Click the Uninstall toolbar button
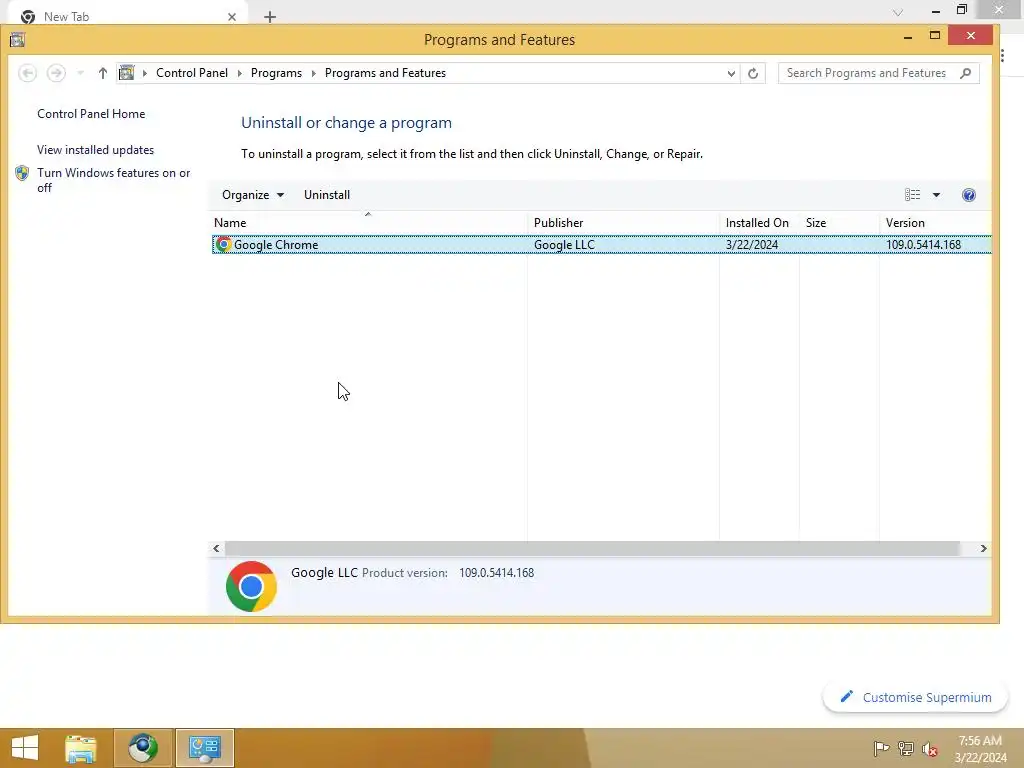 [x=327, y=195]
